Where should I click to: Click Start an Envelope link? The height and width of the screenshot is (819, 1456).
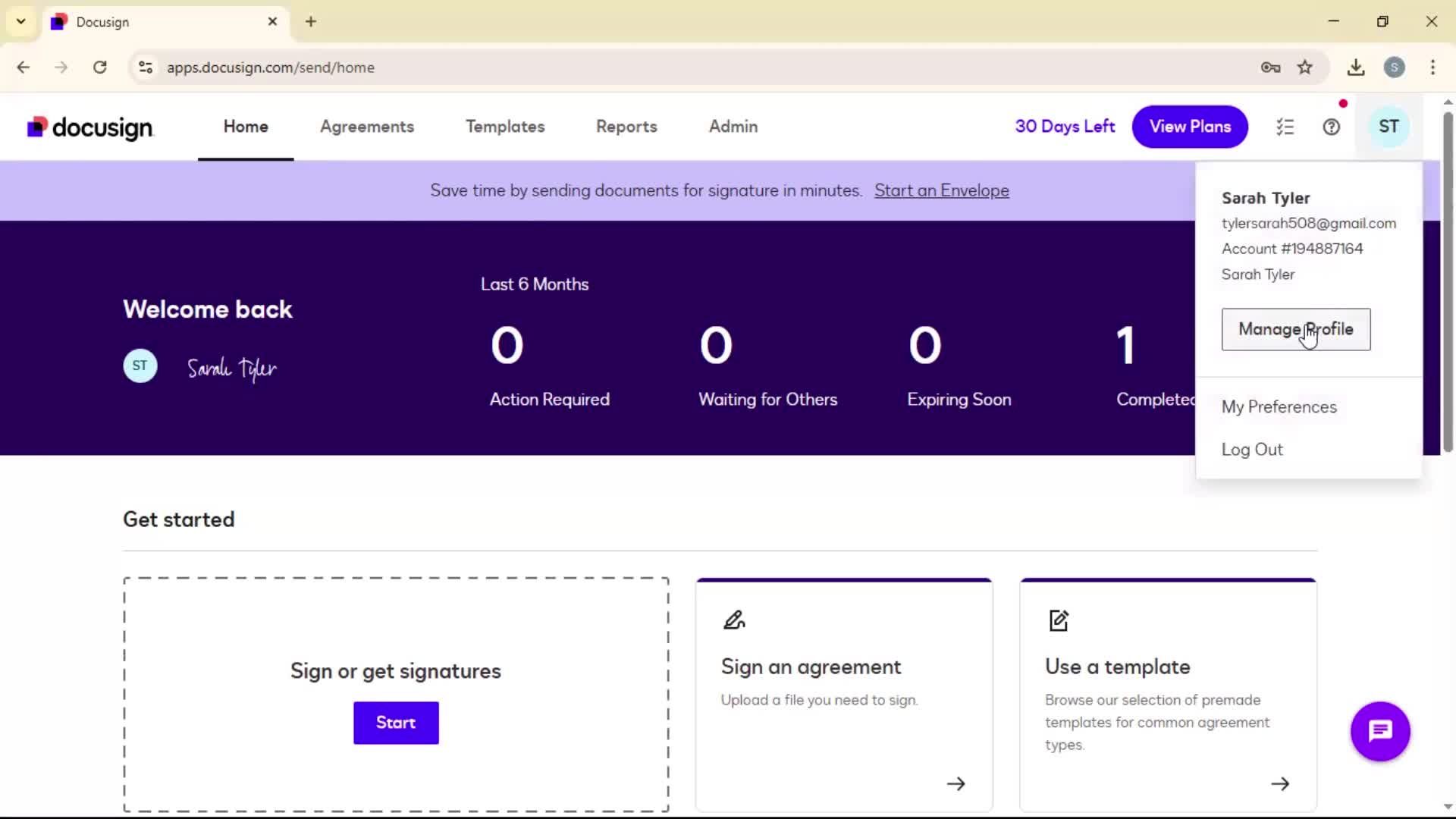tap(942, 190)
